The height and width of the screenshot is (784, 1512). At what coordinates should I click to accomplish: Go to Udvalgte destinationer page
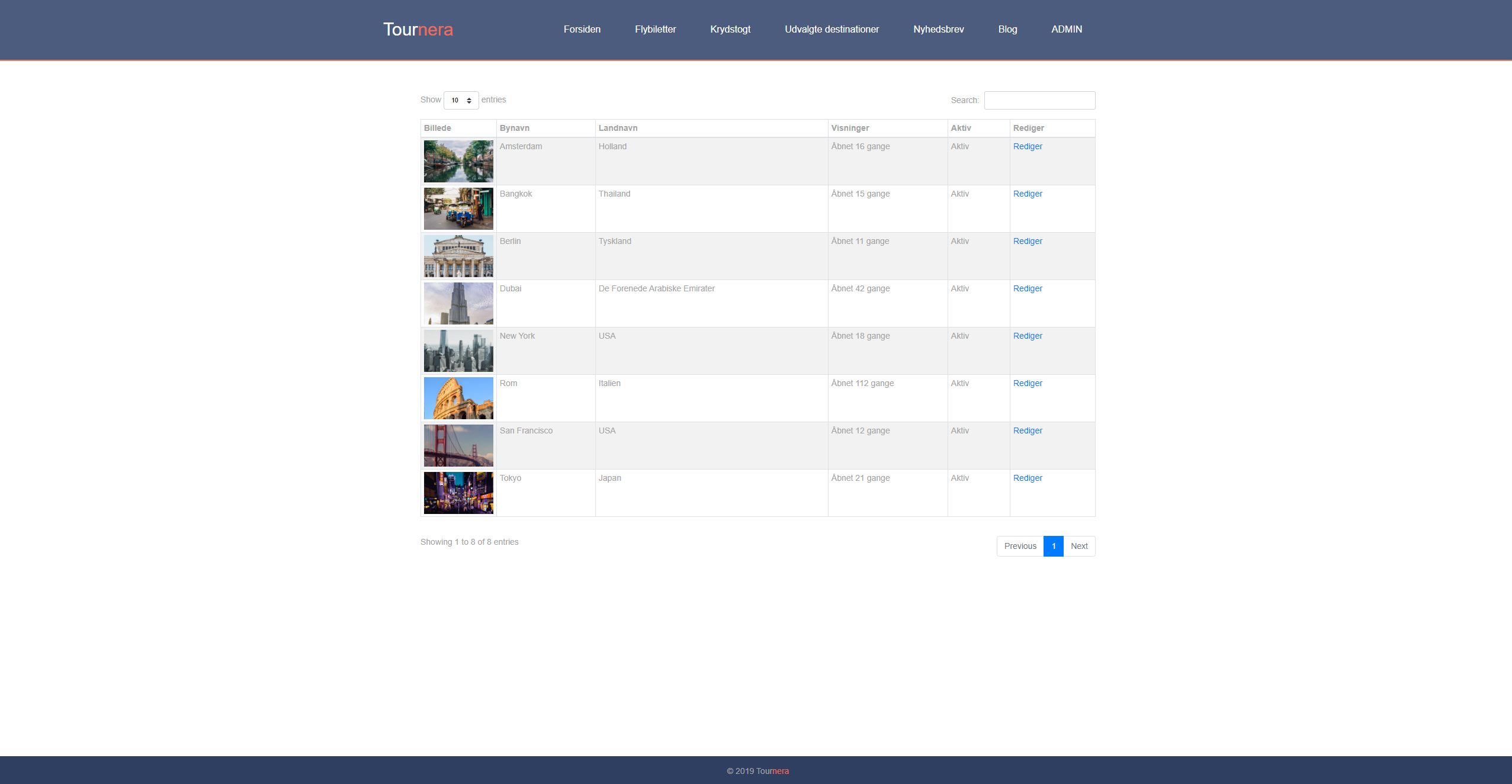click(x=832, y=29)
